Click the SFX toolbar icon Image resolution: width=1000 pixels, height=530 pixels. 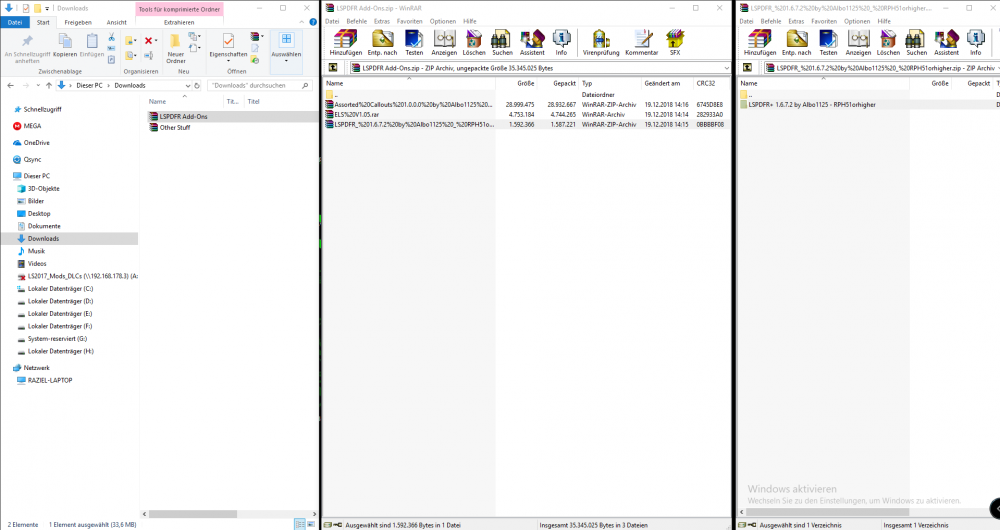[x=675, y=42]
